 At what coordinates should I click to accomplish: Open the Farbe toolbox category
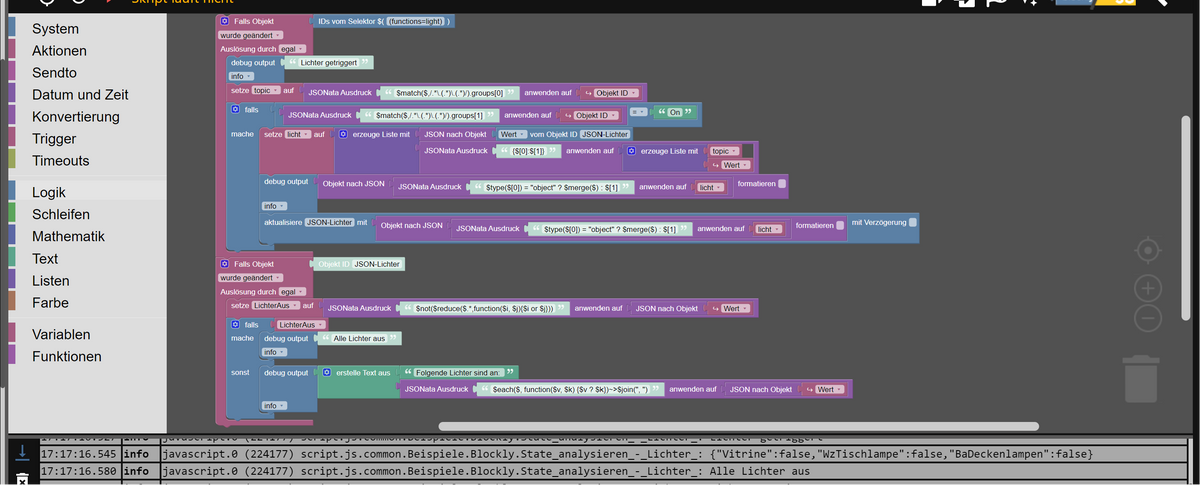tap(50, 303)
